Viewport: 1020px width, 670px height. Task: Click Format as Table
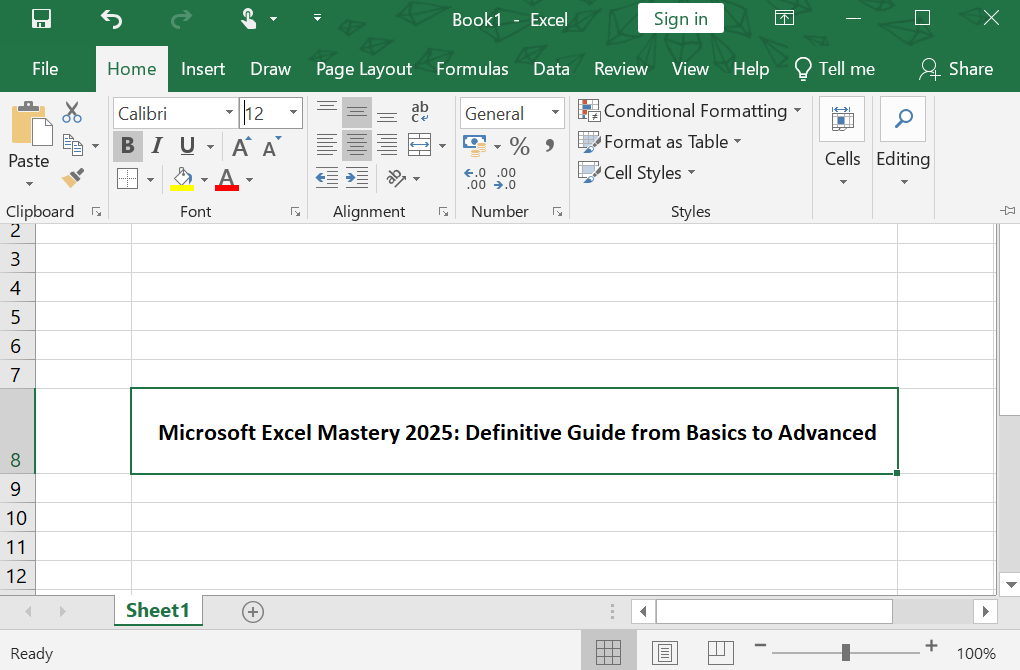[660, 142]
